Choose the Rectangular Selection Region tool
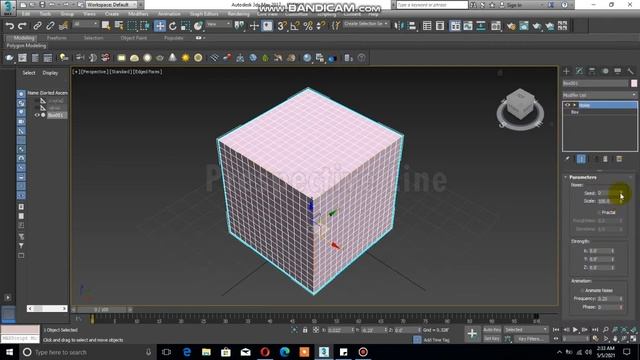Viewport: 640px width, 360px height. coord(132,26)
